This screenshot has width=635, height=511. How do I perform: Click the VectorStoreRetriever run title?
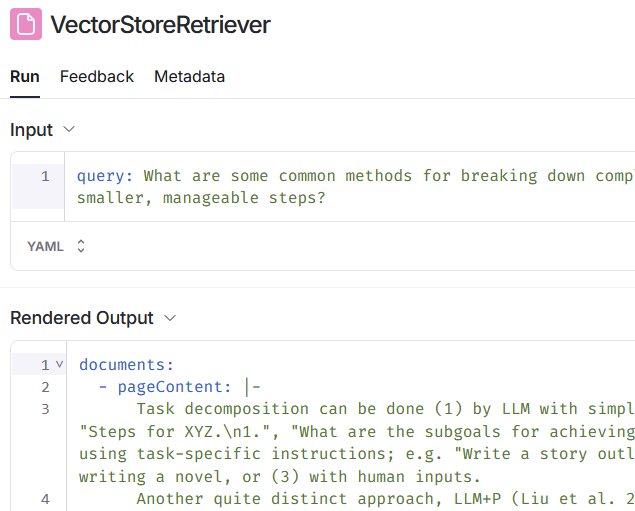click(x=160, y=25)
